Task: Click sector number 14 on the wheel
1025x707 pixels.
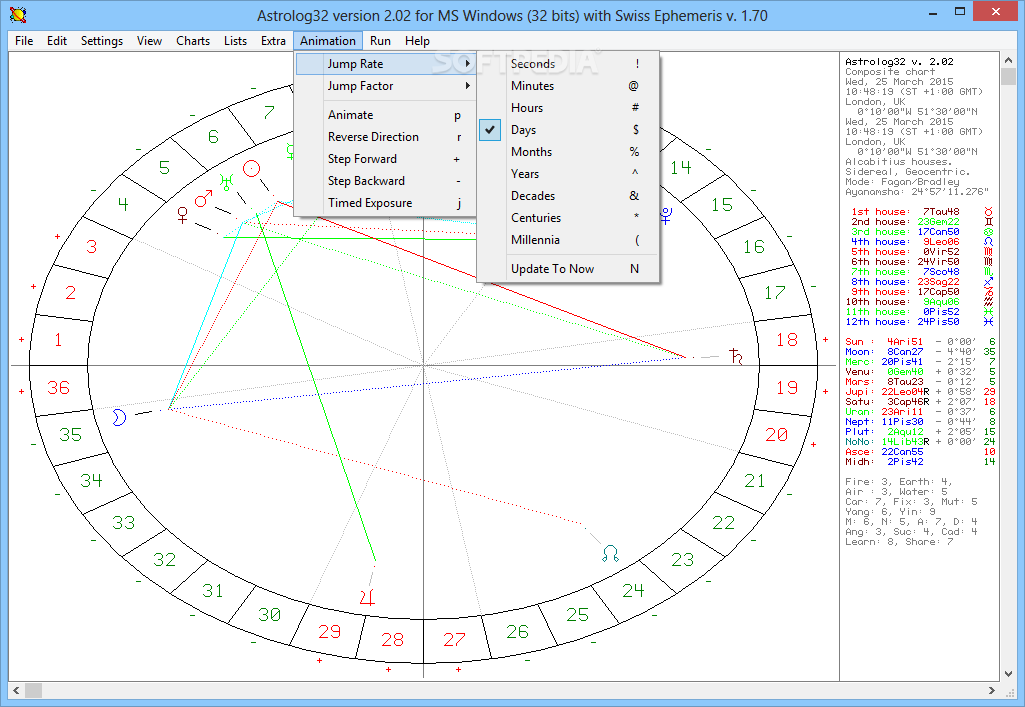Action: tap(681, 167)
